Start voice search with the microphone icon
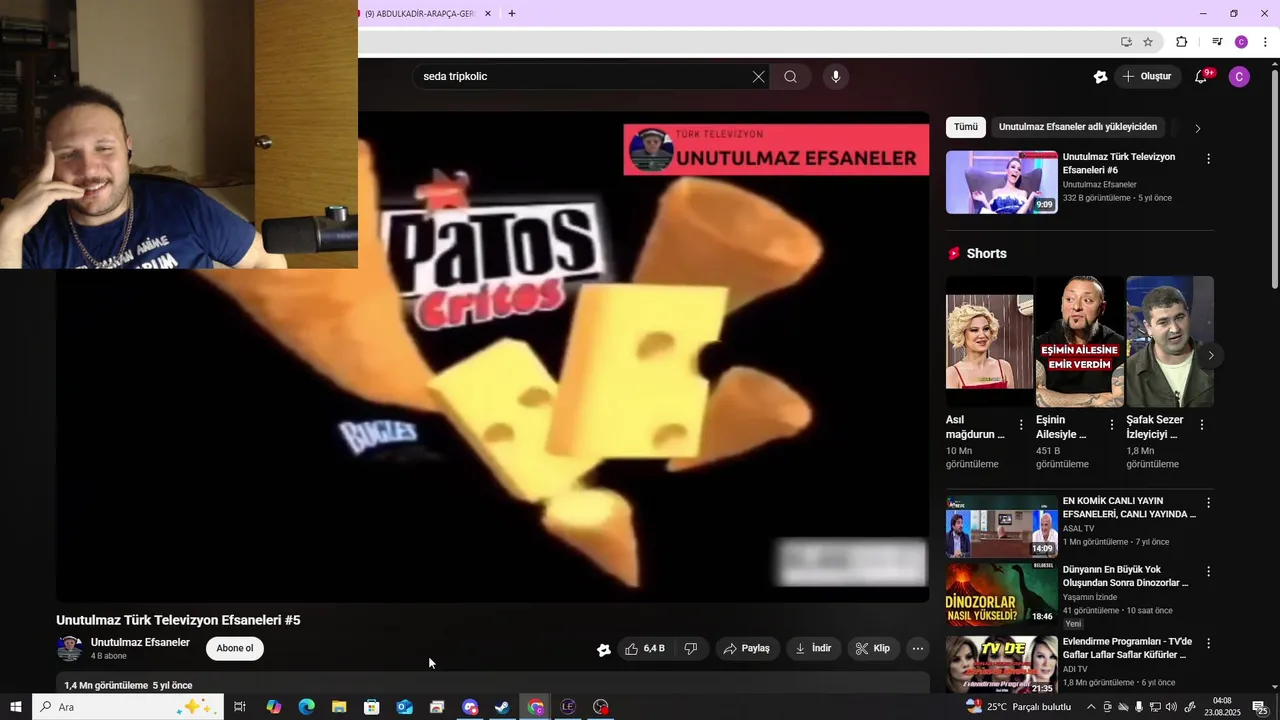 point(836,77)
